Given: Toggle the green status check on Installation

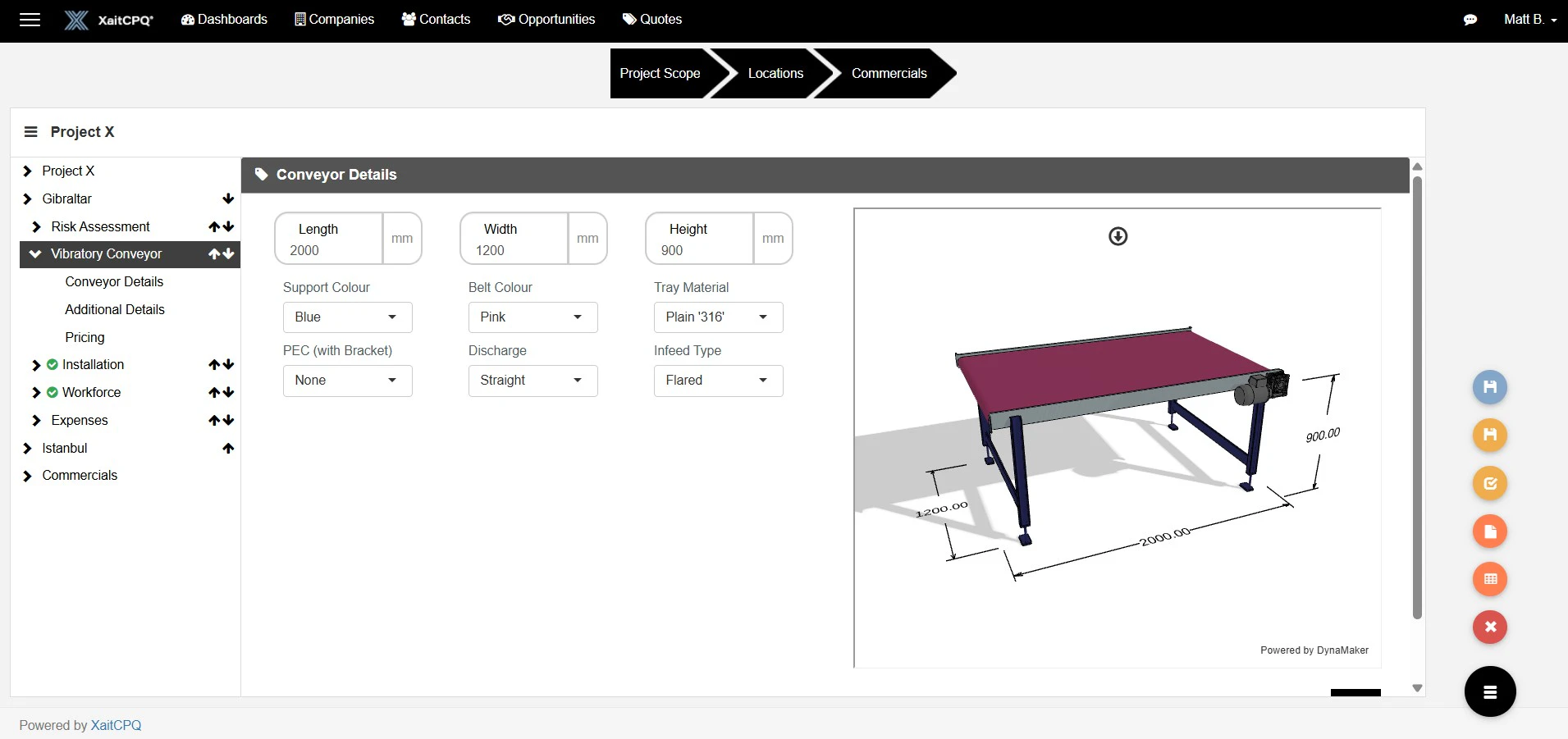Looking at the screenshot, I should [x=51, y=364].
